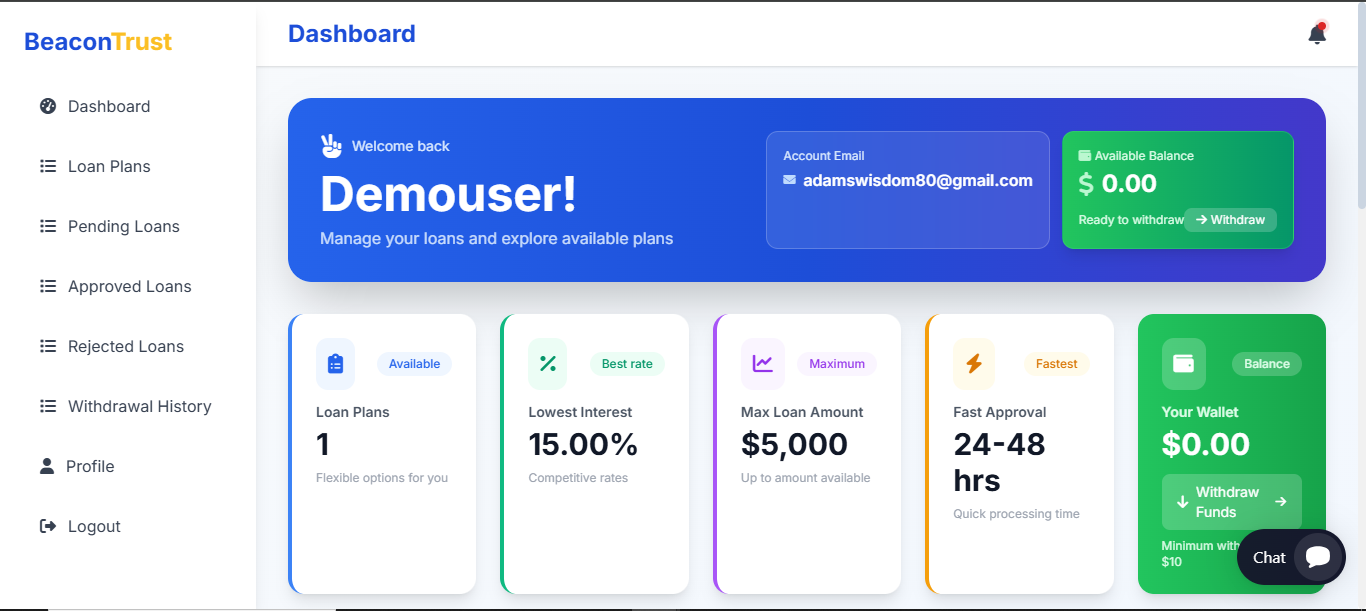The image size is (1366, 611).
Task: Click the lightning bolt icon on Fast Approval card
Action: pyautogui.click(x=974, y=364)
